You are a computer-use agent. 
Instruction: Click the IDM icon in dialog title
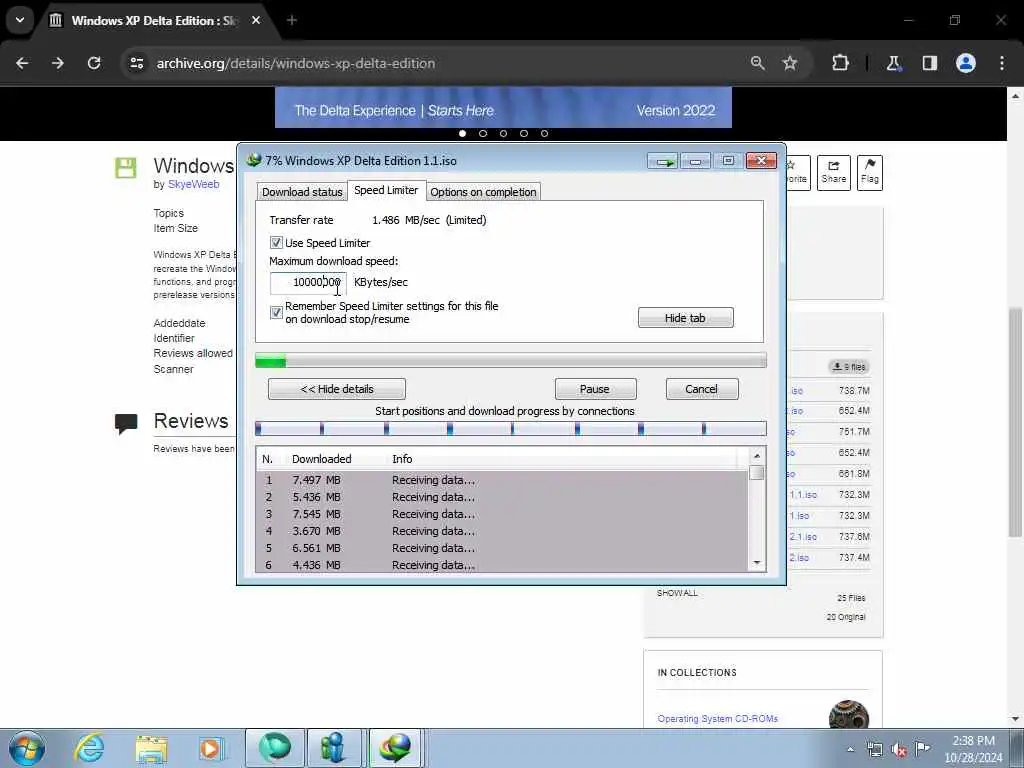pos(253,160)
